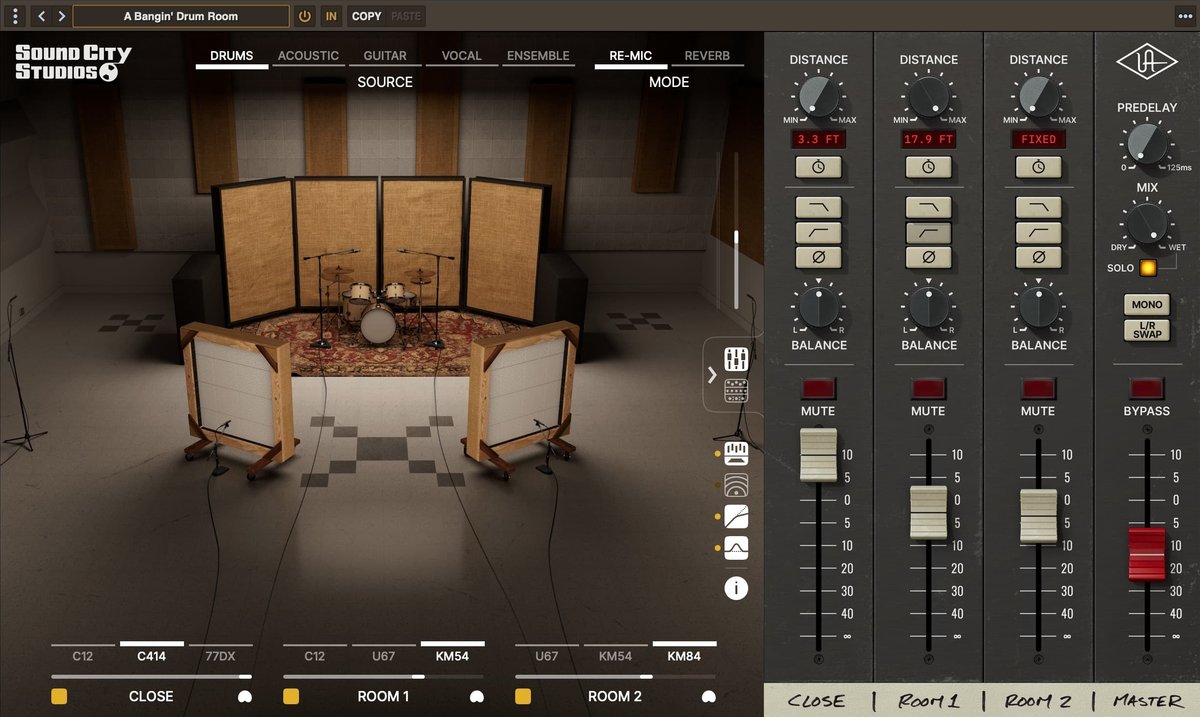Toggle the yellow CLOSE mic enable square

(x=59, y=696)
